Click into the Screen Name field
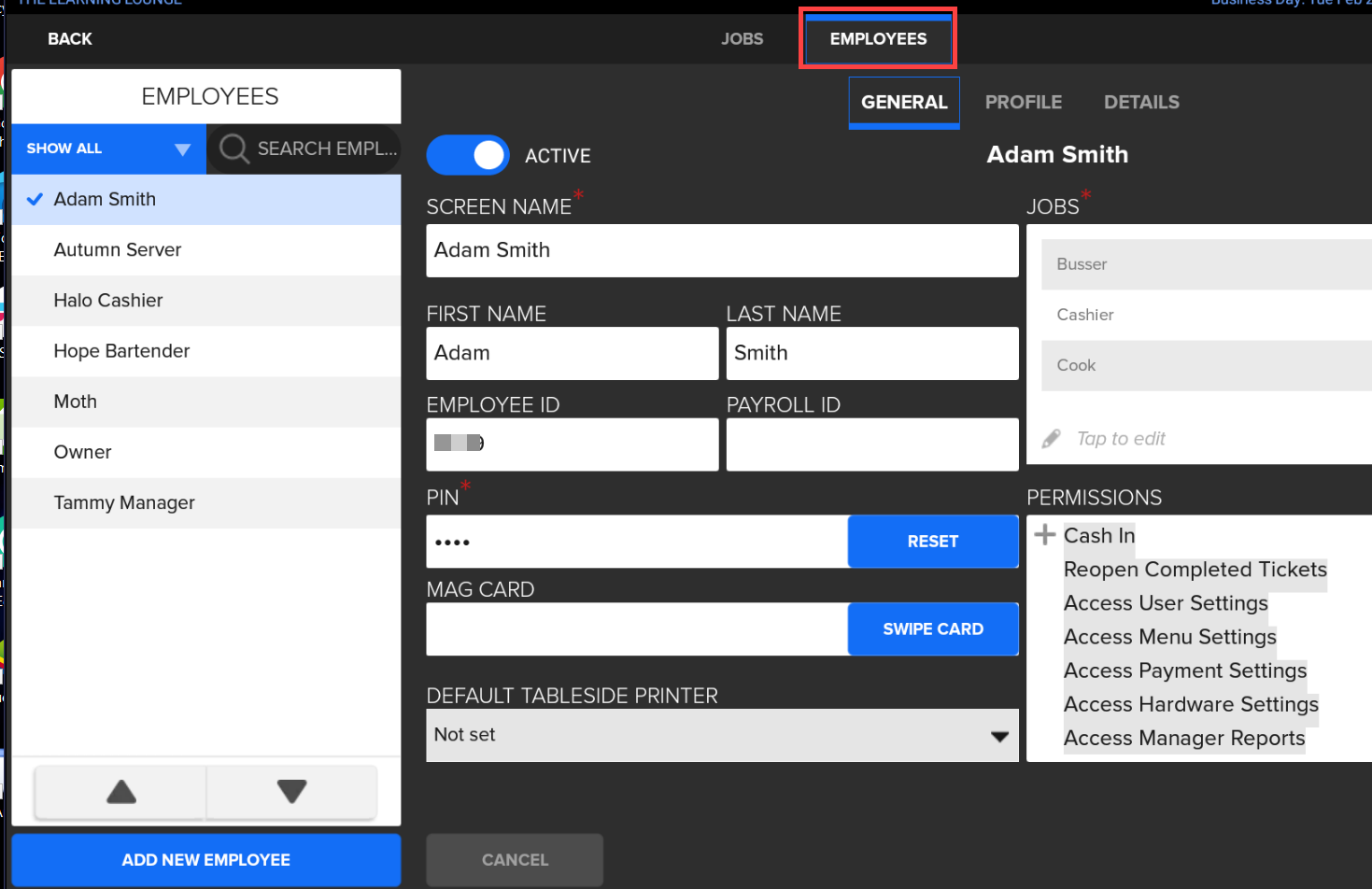Screen dimensions: 1372x889 coord(721,250)
